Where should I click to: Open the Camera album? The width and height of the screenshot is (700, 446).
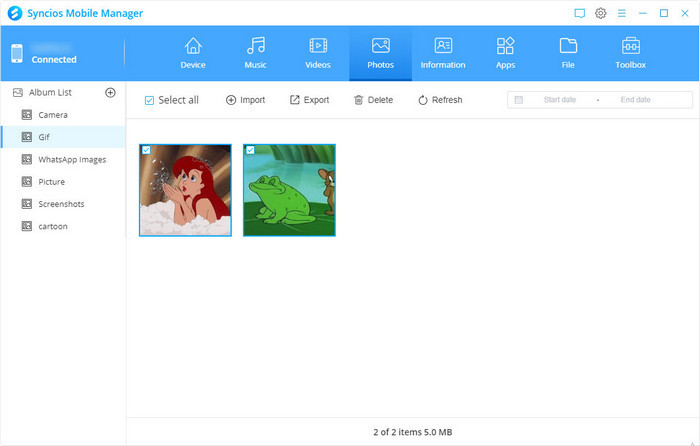pyautogui.click(x=63, y=115)
